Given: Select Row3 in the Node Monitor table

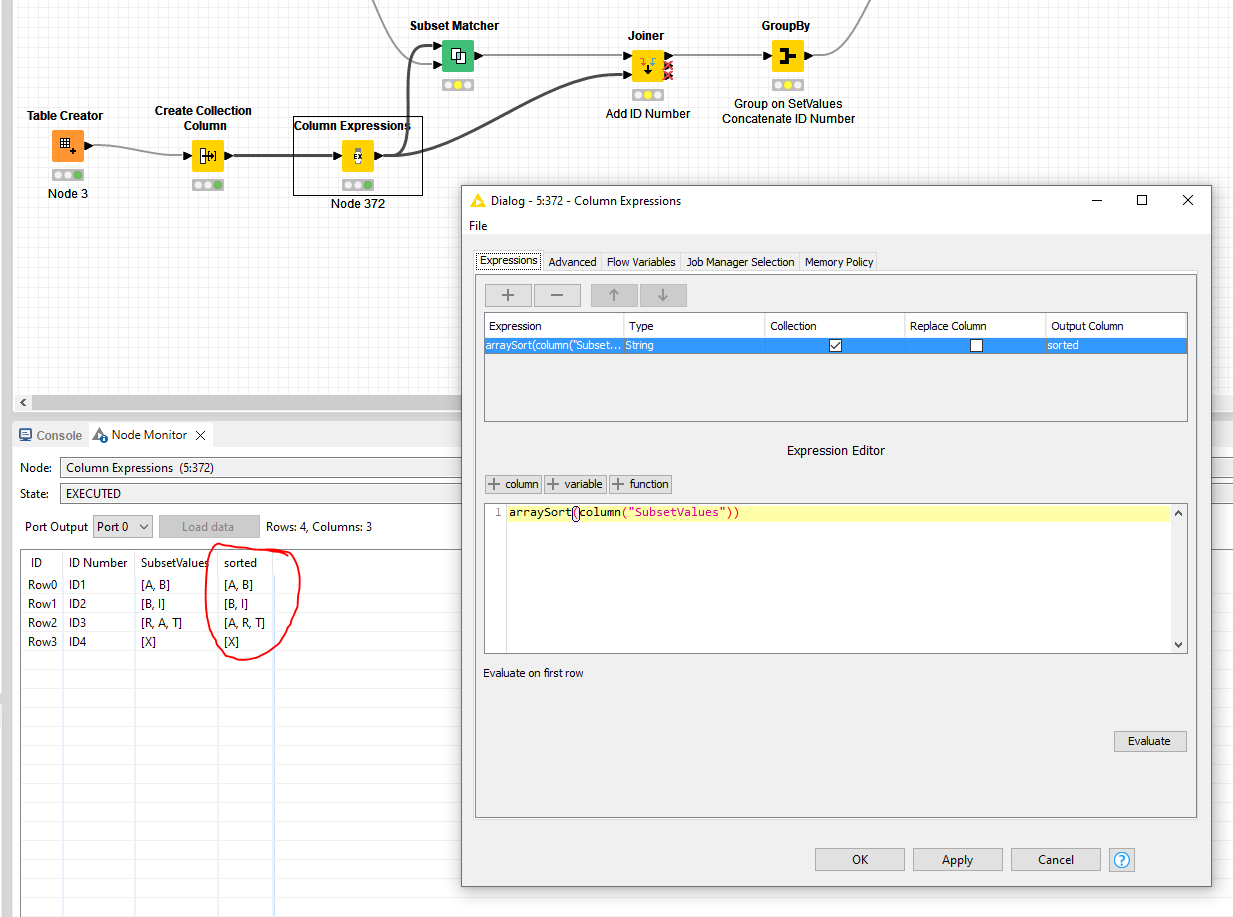Looking at the screenshot, I should point(43,642).
